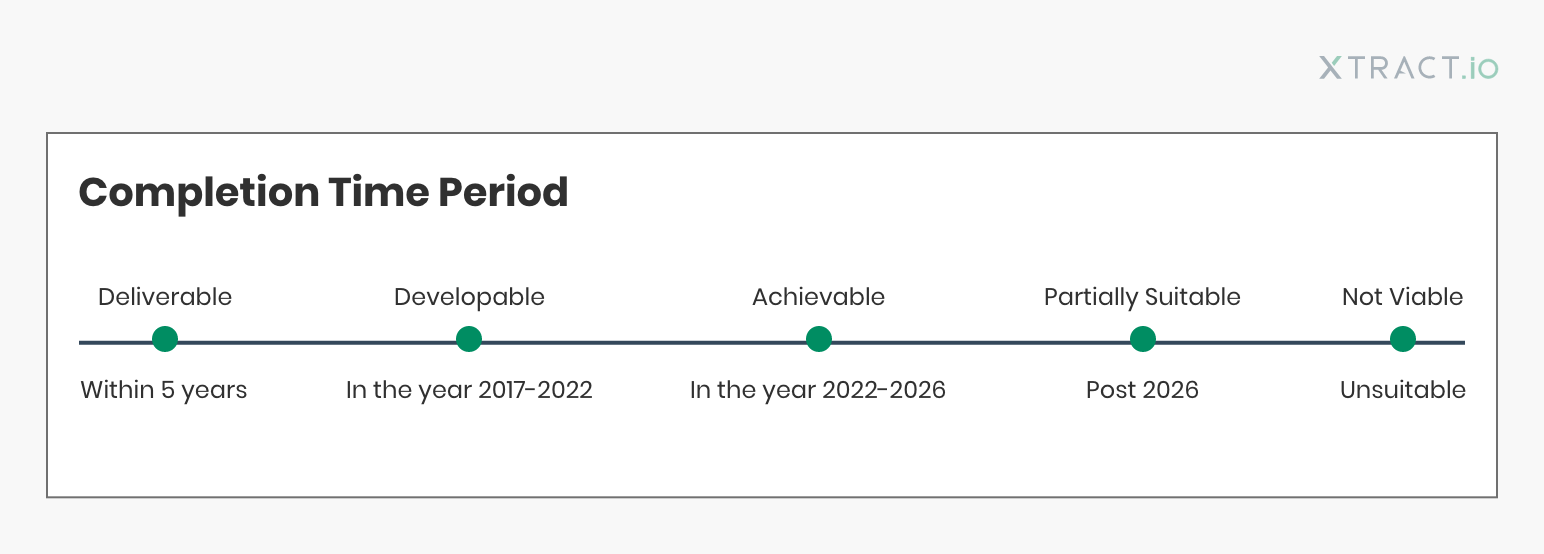Select the Not Viable label

click(1402, 297)
